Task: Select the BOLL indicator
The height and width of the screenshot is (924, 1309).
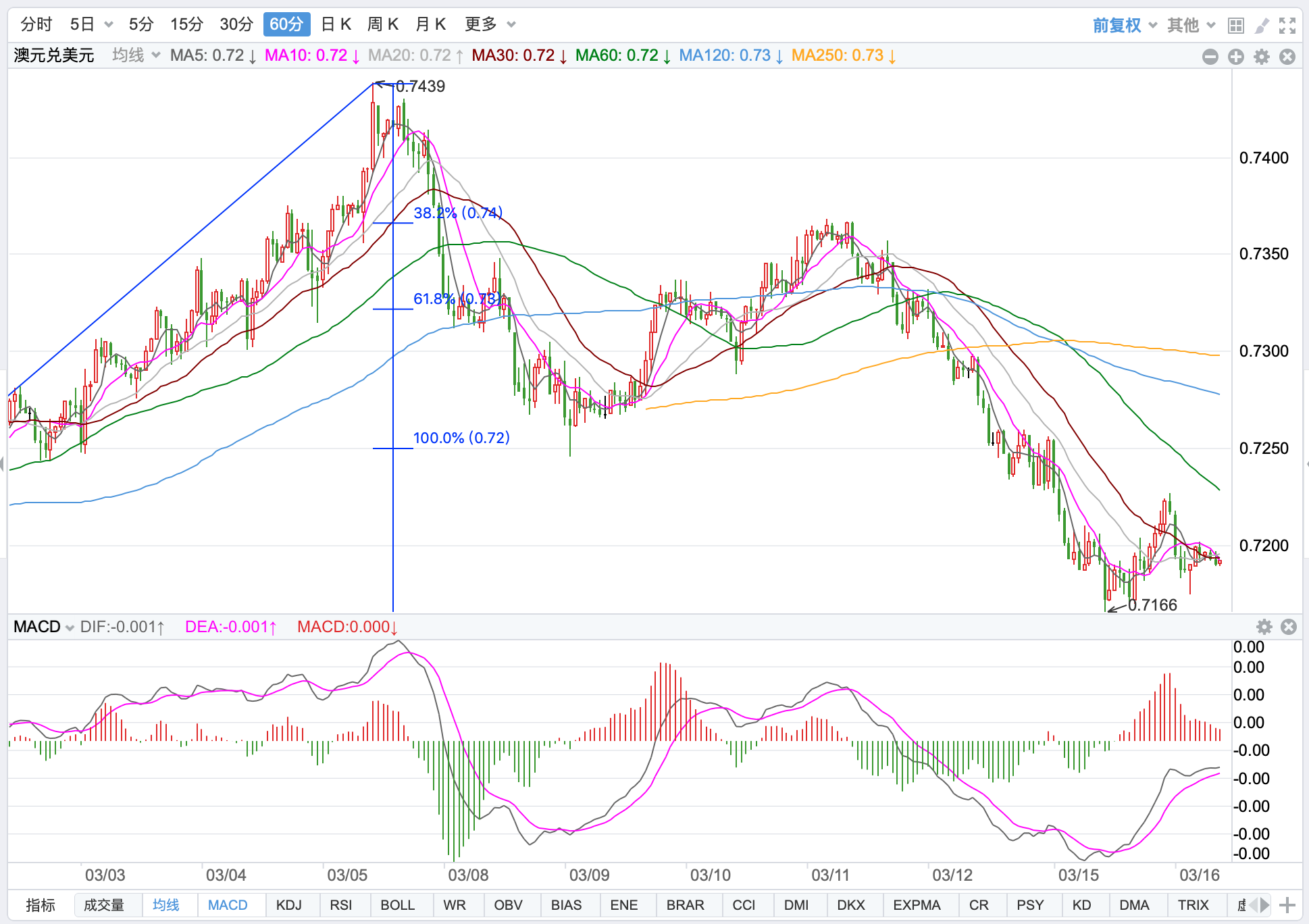Action: point(397,905)
